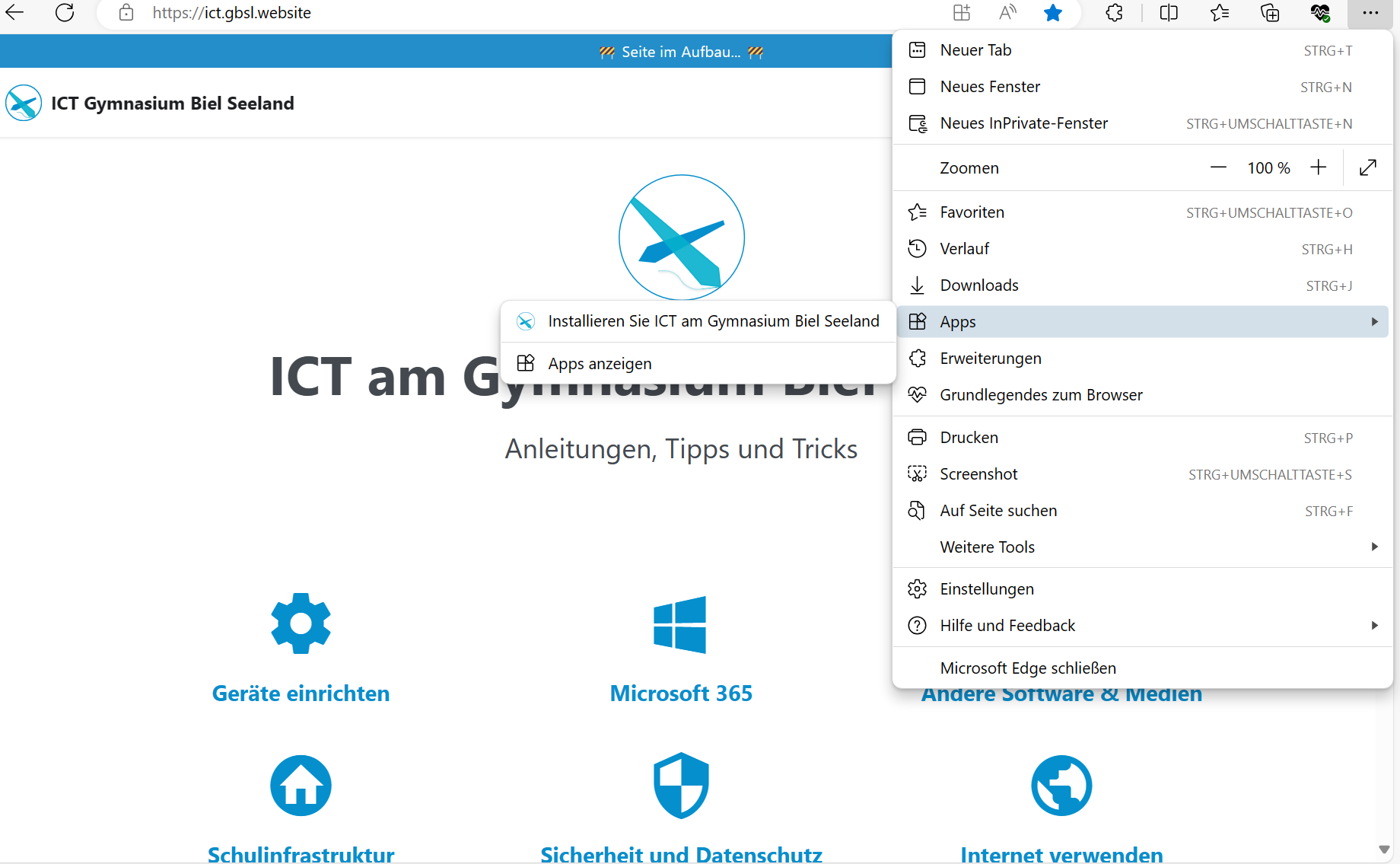Choose Neues InPrivate-Fenster from menu

[1023, 123]
